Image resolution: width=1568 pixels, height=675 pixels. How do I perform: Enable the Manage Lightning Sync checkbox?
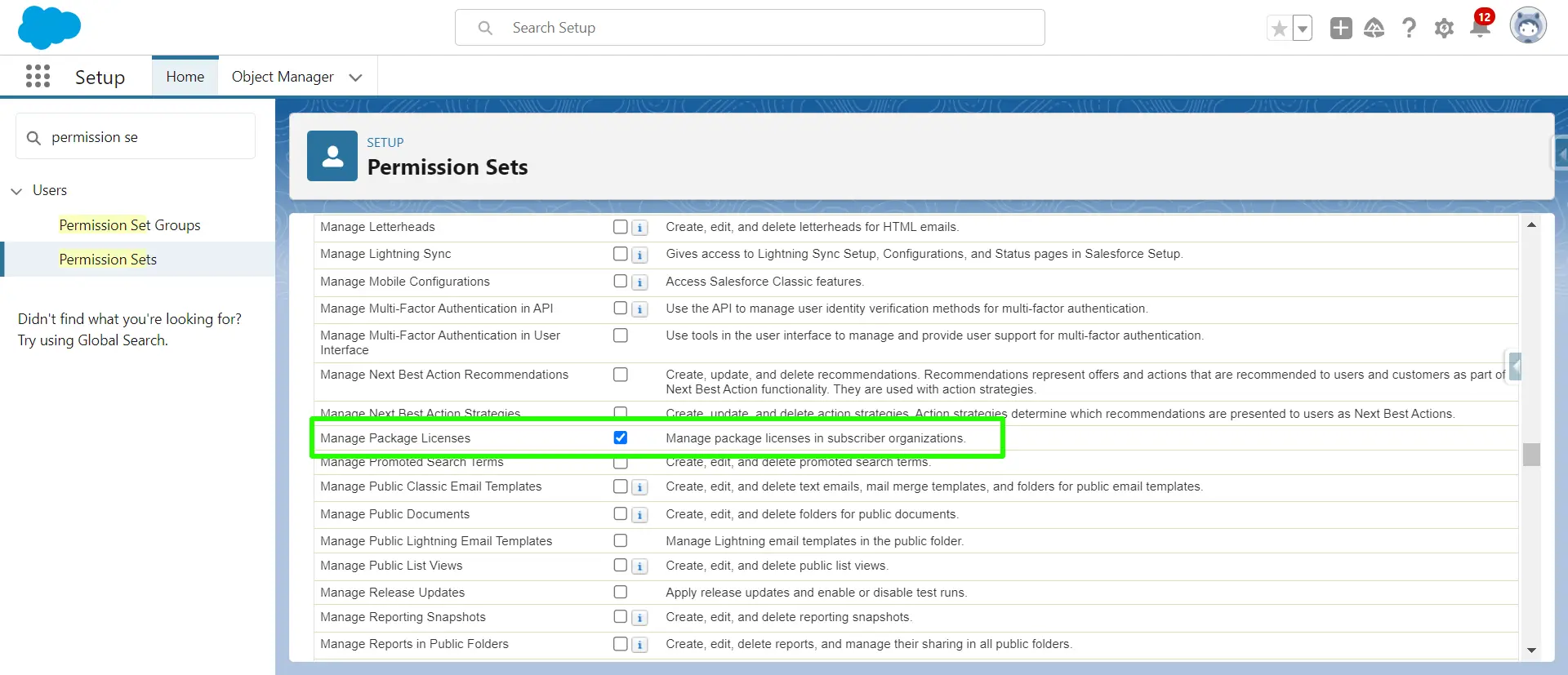click(621, 254)
